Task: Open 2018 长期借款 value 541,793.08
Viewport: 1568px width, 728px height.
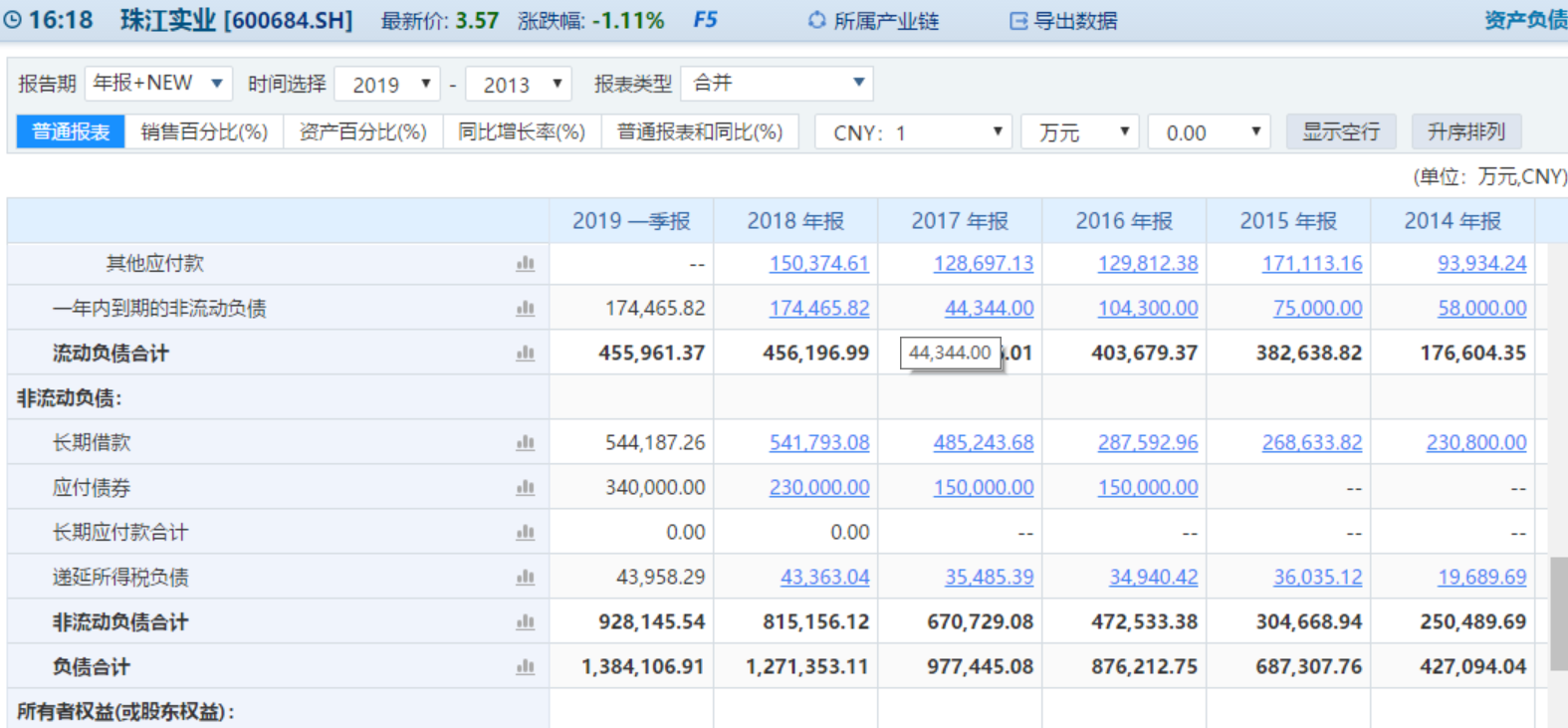Action: coord(819,443)
